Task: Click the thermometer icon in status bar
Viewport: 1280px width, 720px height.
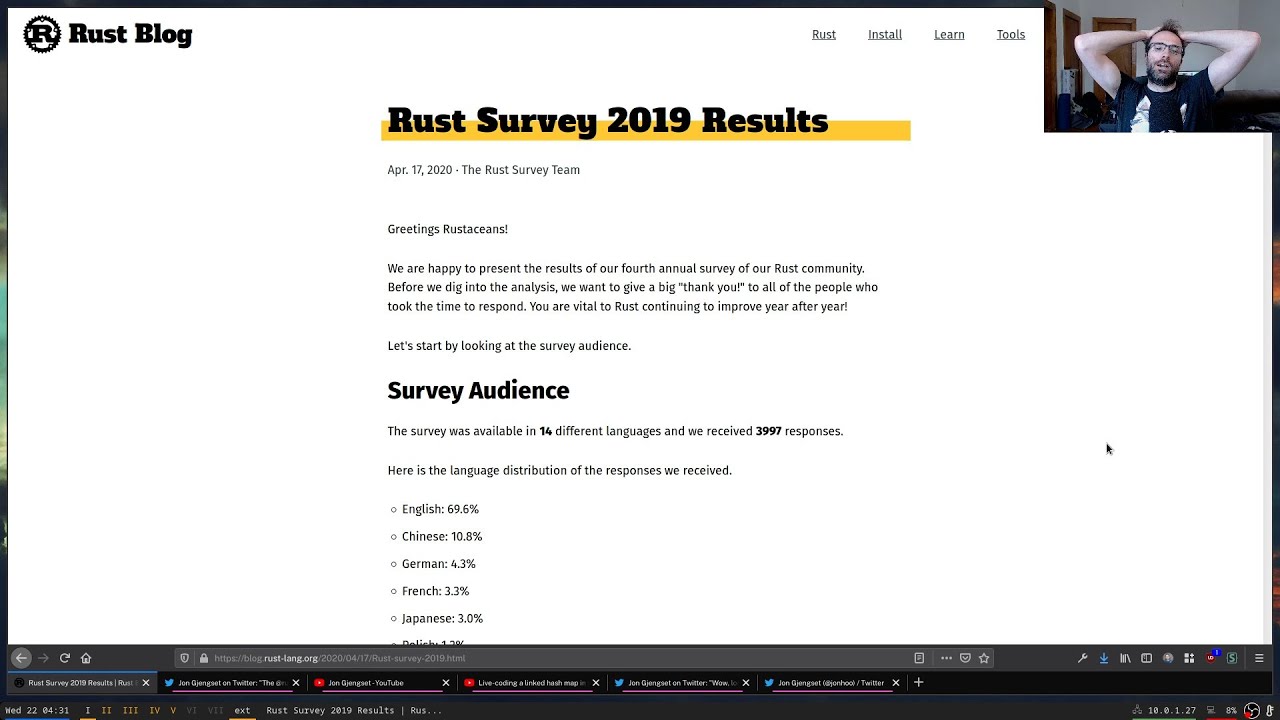Action: pyautogui.click(x=1270, y=711)
